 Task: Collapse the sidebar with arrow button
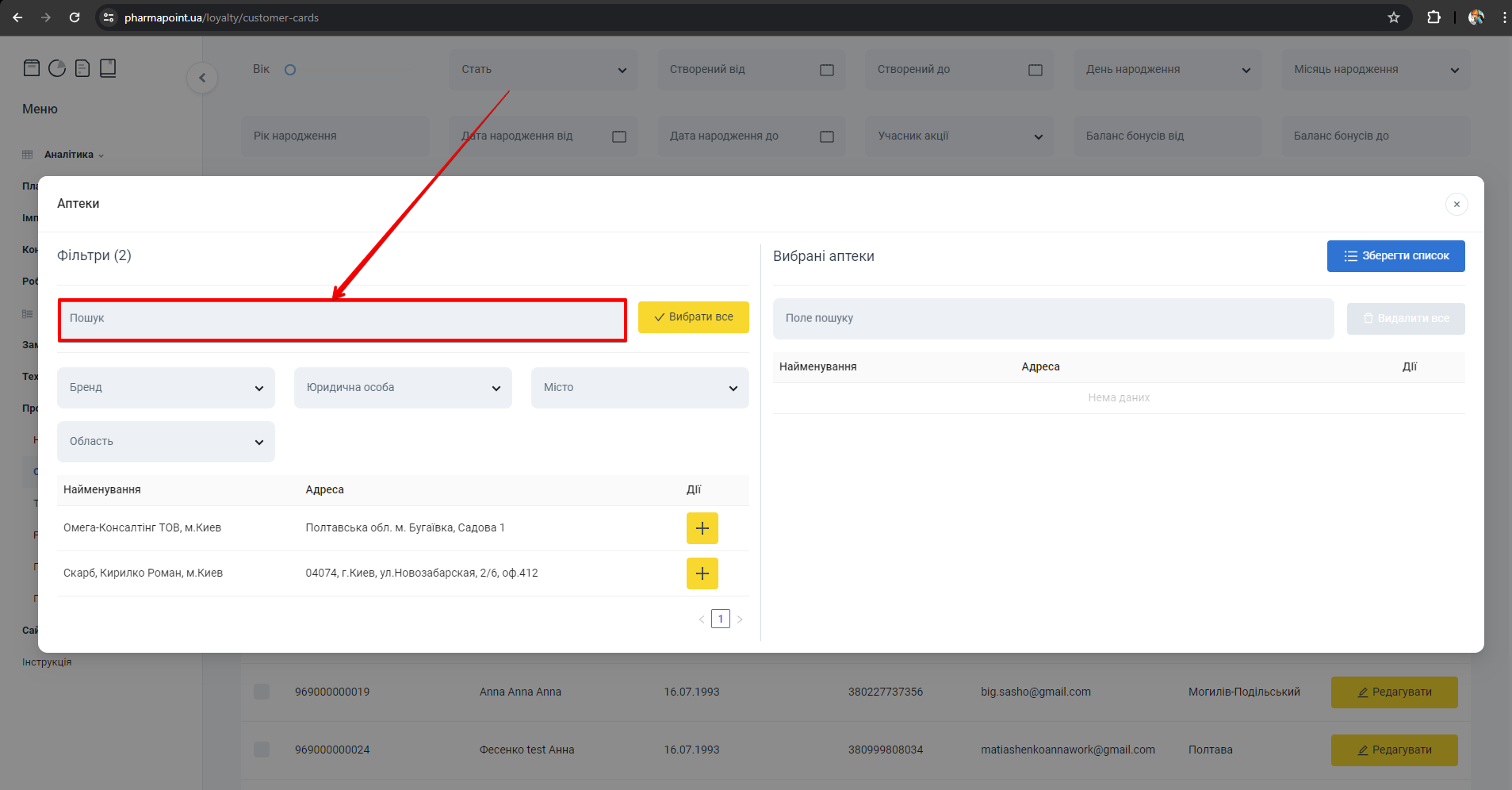(202, 78)
